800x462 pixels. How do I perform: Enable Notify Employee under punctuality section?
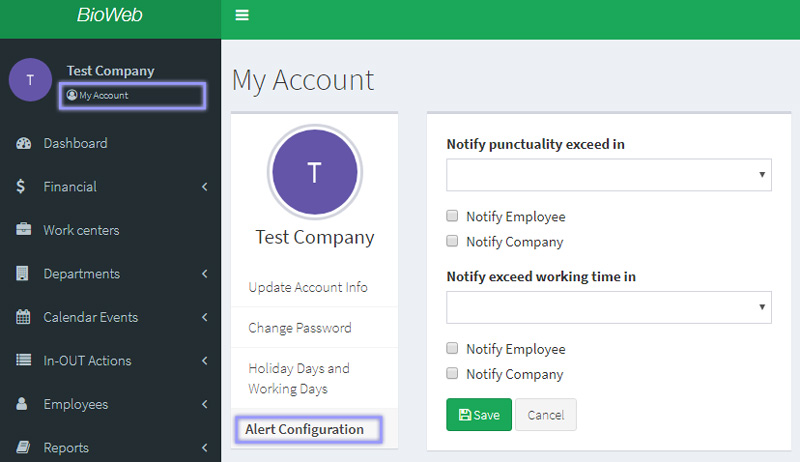click(453, 216)
